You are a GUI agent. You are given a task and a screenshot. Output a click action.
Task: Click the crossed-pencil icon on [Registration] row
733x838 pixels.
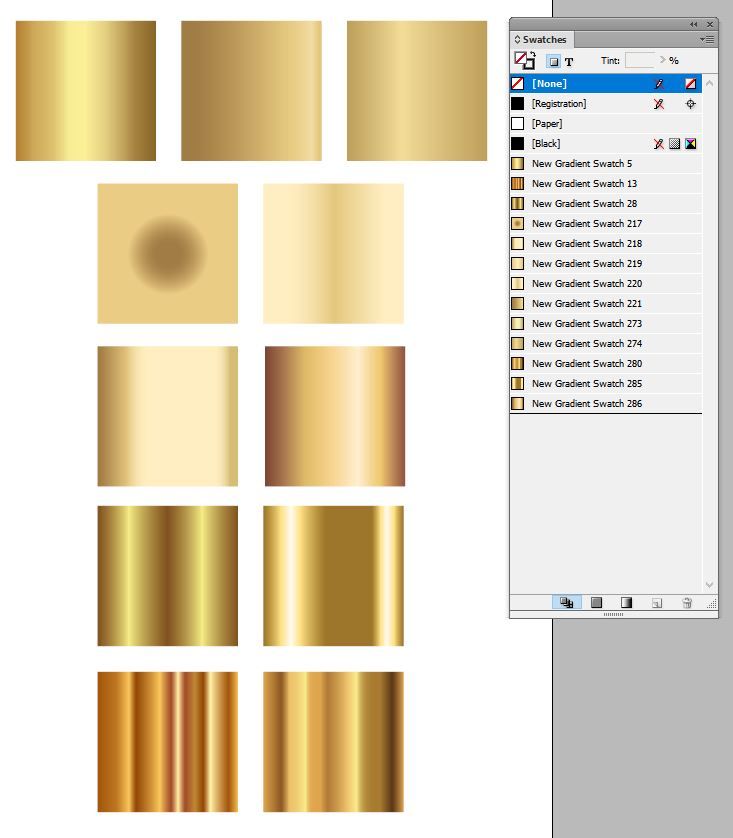pos(659,104)
